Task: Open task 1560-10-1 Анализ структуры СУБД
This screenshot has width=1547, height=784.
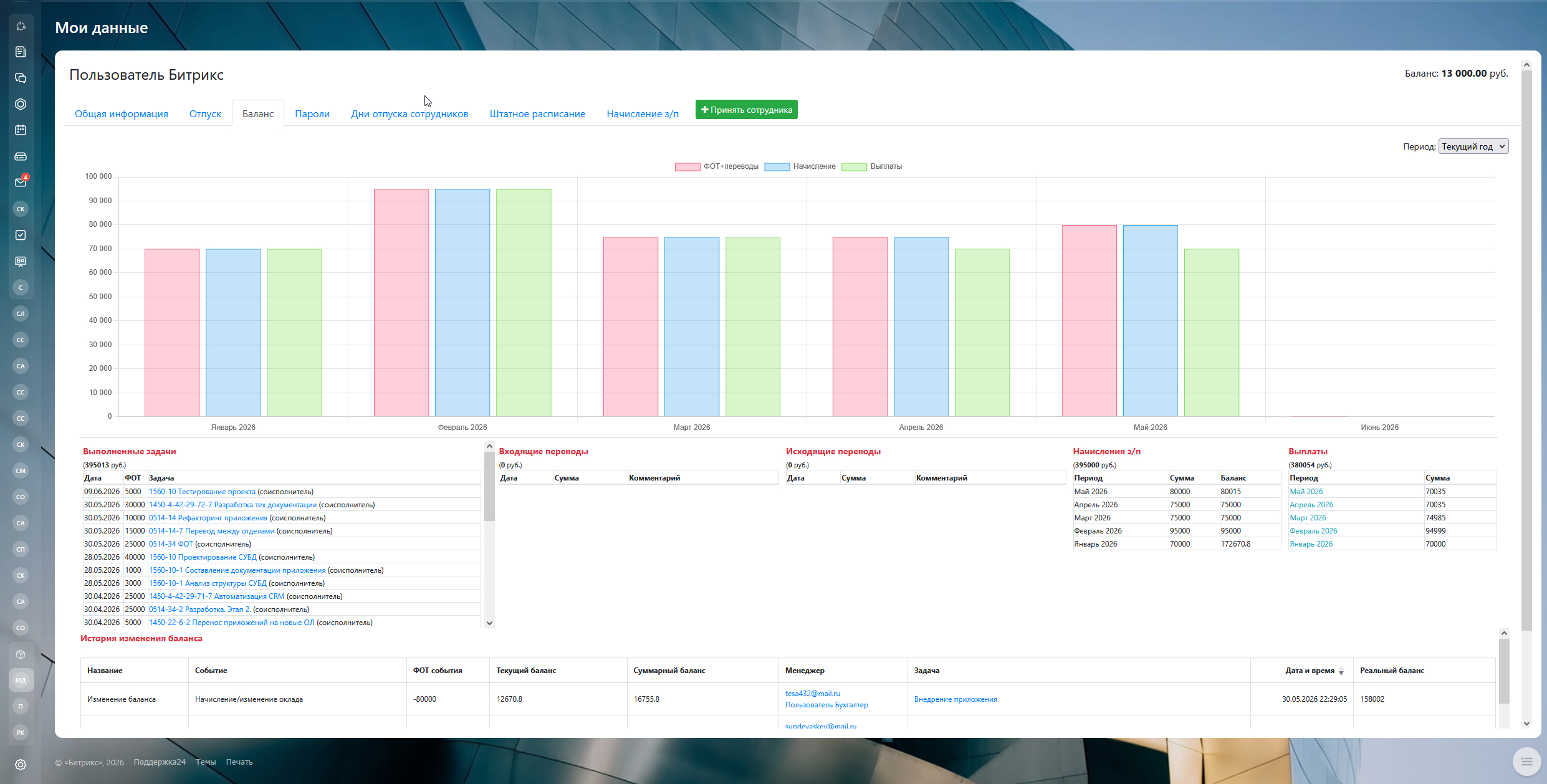Action: pyautogui.click(x=208, y=583)
